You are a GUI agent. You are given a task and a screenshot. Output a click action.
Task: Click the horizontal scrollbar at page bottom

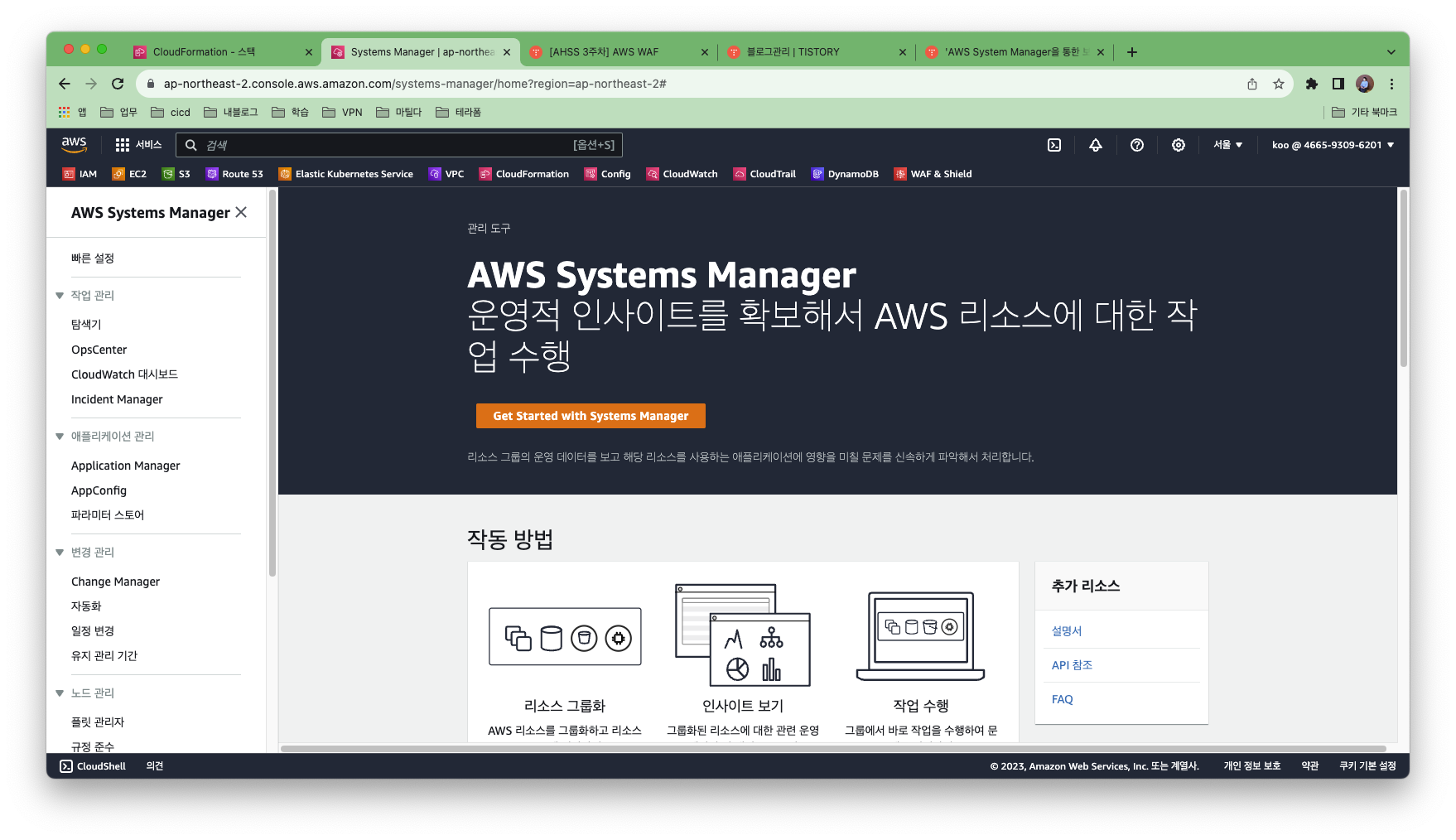point(833,748)
